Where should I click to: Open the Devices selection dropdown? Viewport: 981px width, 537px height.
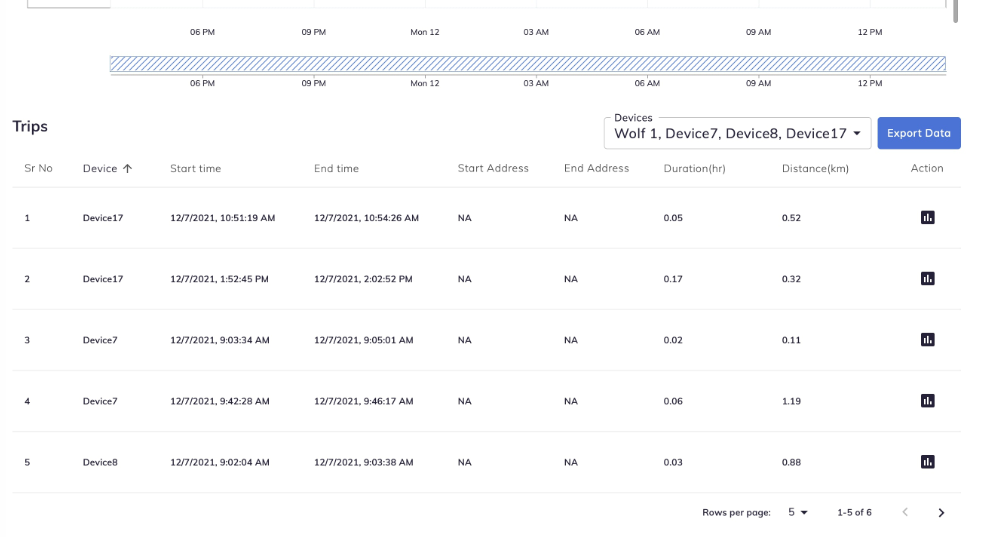pos(737,133)
